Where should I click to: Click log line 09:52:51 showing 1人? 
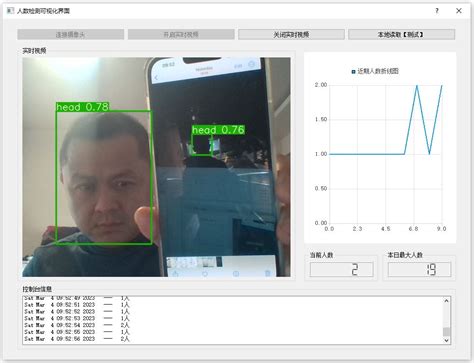77,305
